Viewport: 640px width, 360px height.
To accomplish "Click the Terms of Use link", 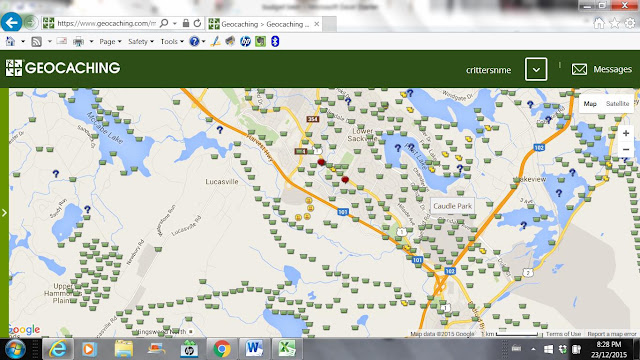I will [563, 334].
